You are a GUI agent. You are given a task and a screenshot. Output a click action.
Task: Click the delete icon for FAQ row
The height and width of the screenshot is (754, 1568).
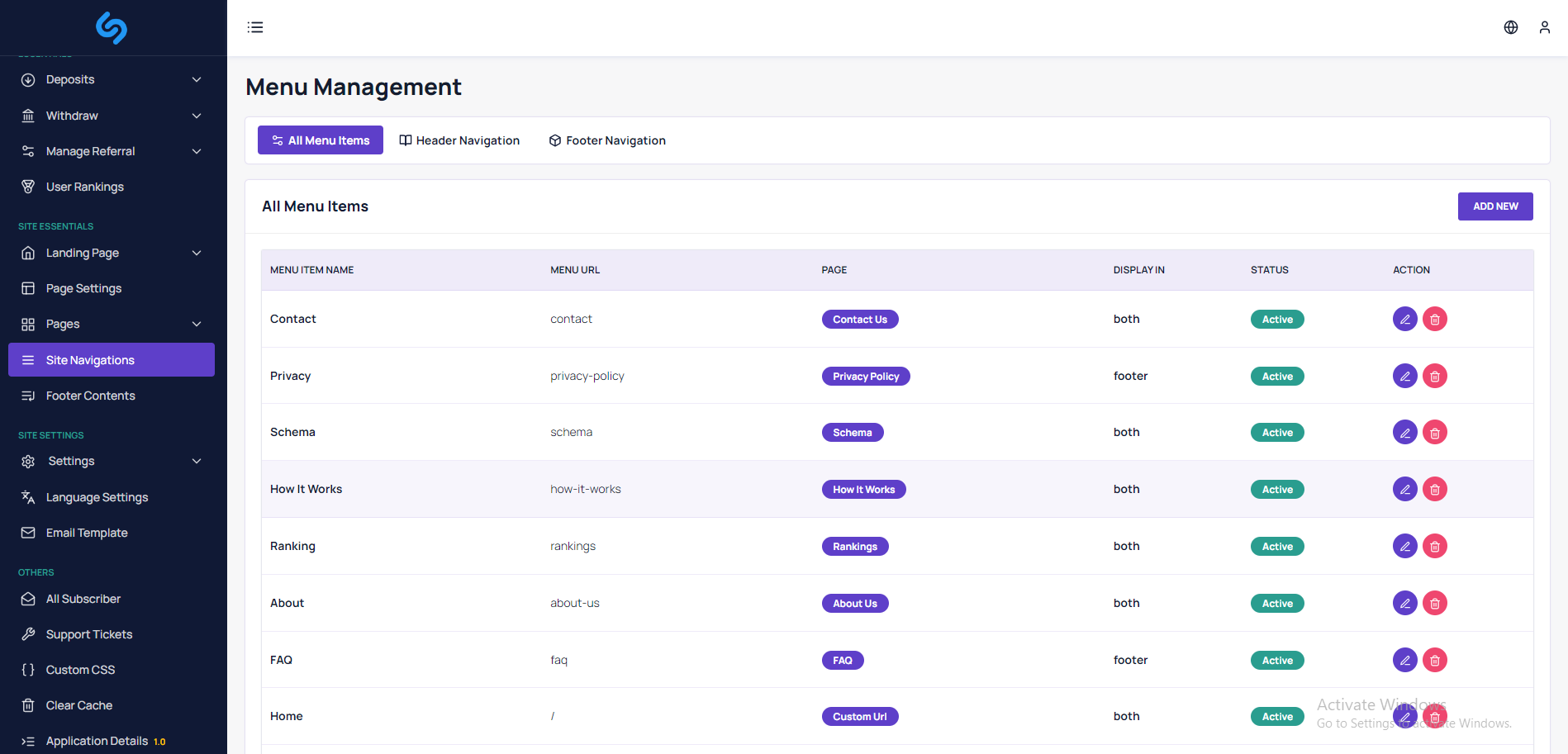tap(1434, 660)
